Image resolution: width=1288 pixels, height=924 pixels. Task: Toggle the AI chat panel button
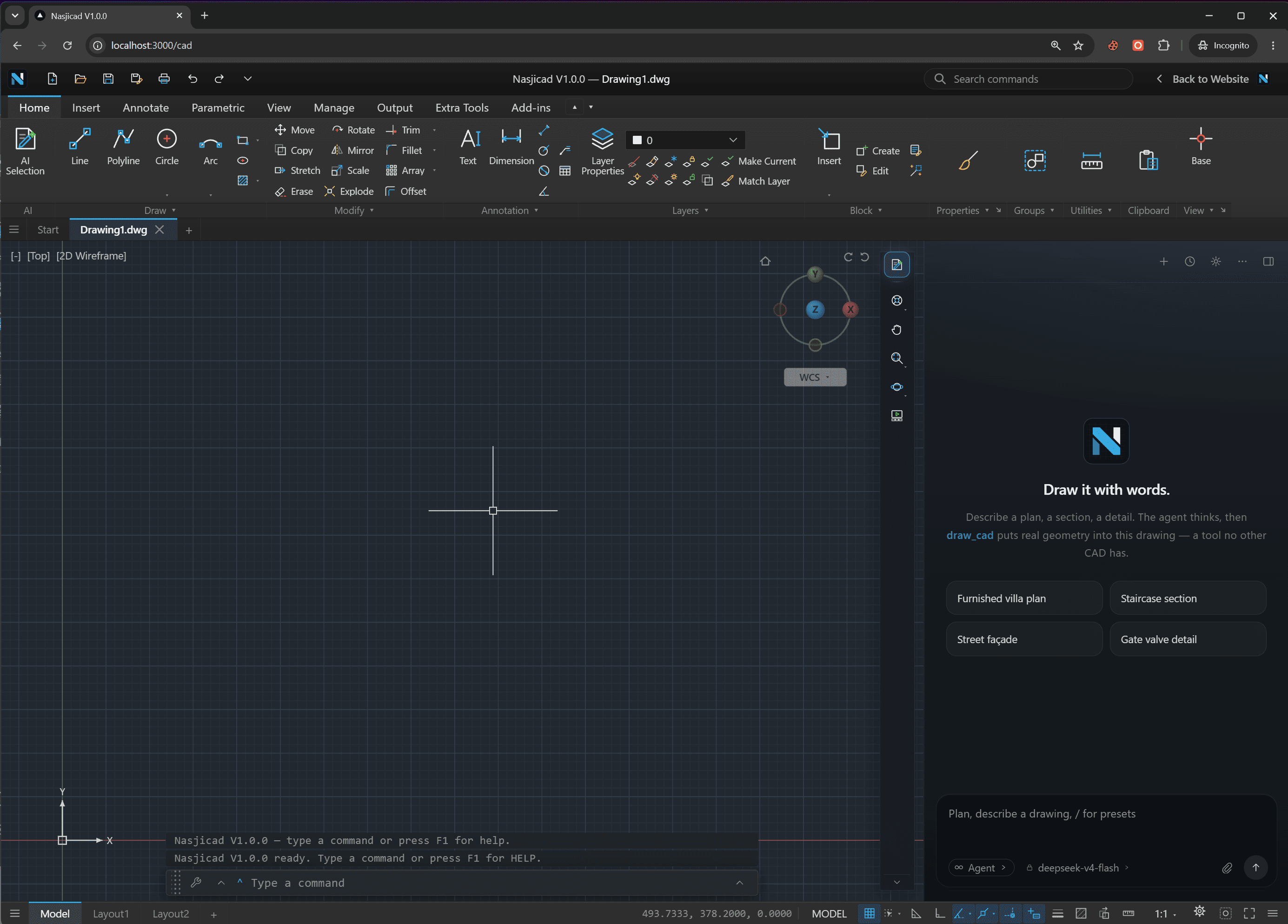click(896, 265)
